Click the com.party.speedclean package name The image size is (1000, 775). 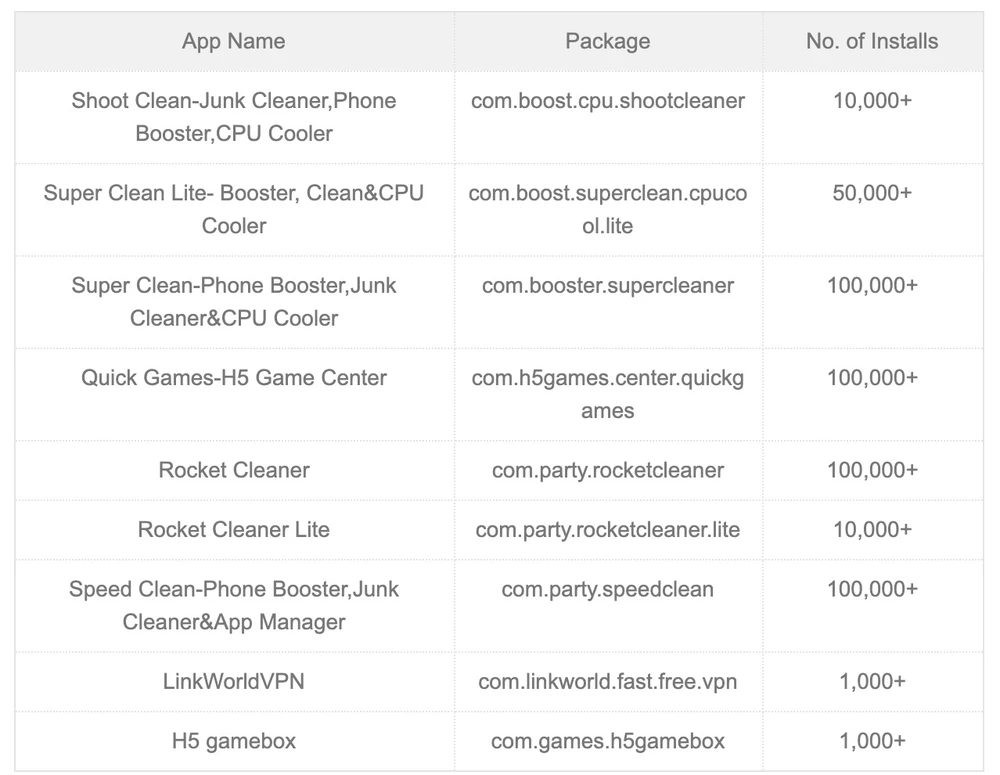607,590
